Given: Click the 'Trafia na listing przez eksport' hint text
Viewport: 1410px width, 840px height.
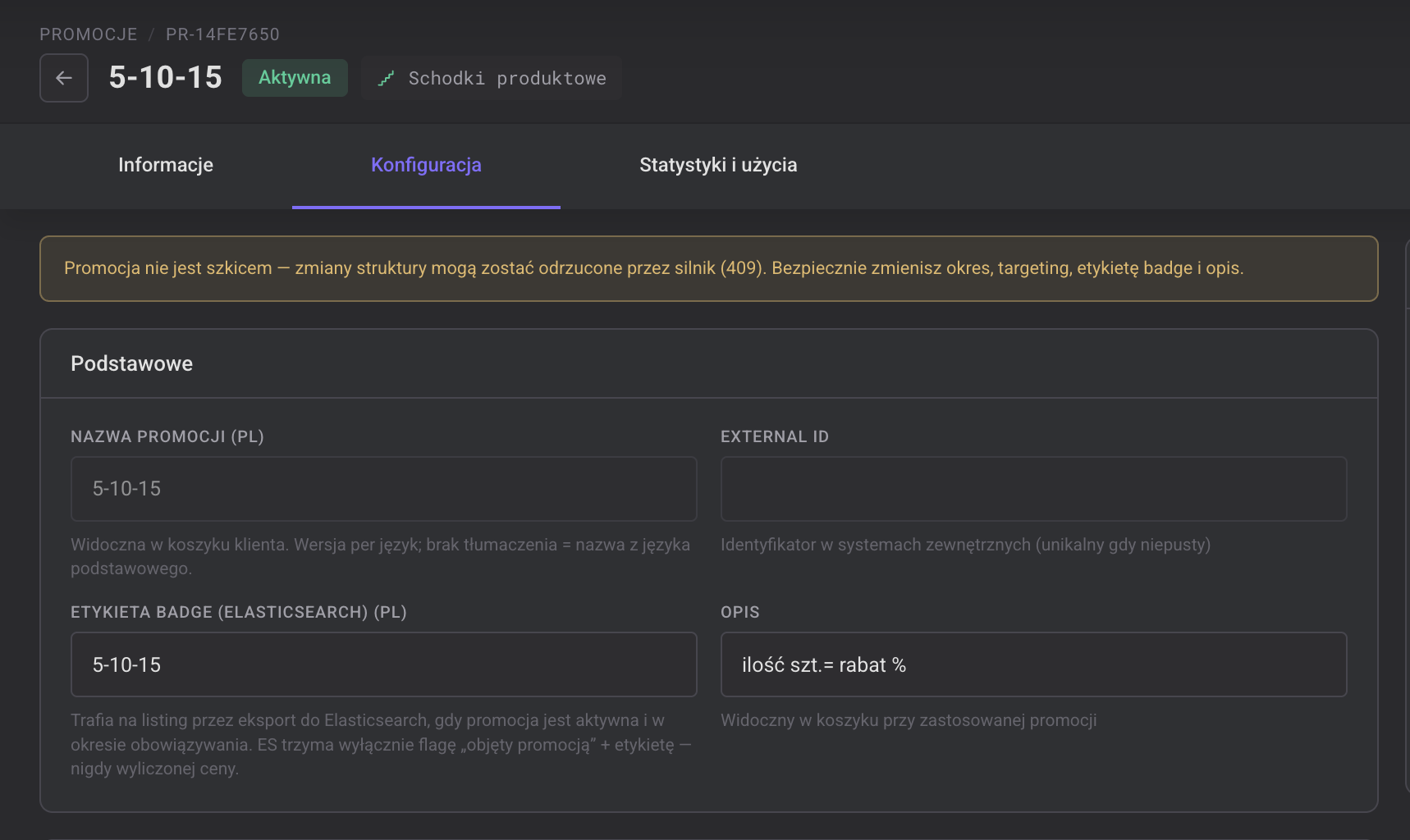Looking at the screenshot, I should [x=382, y=744].
